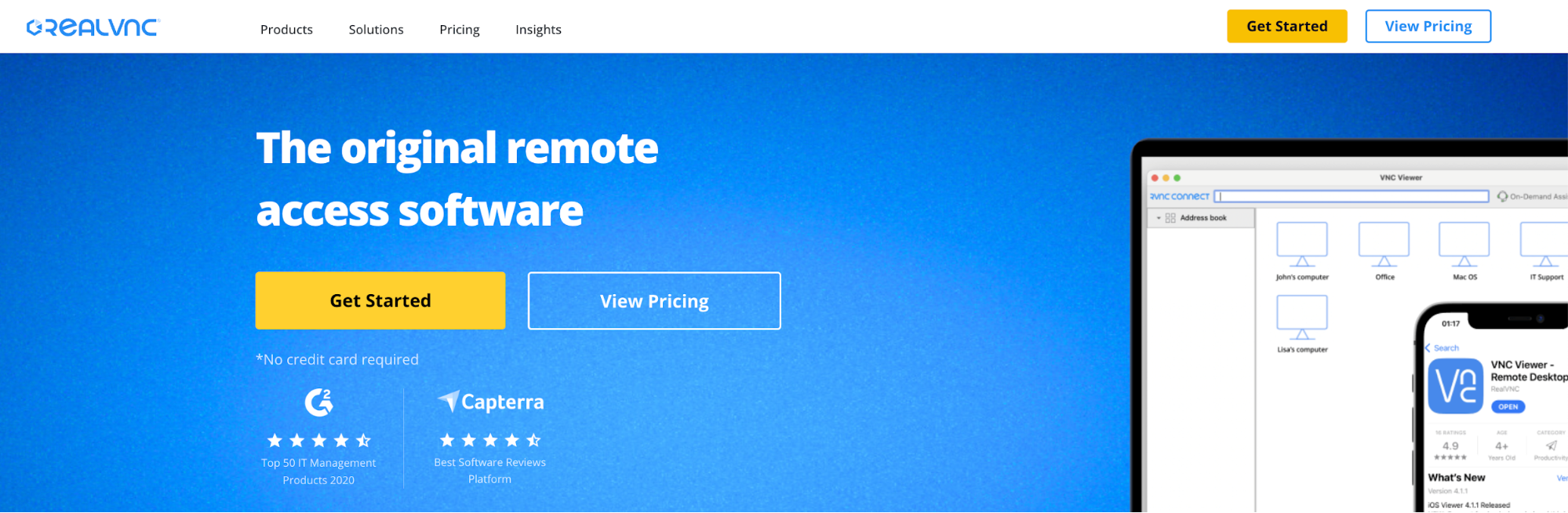Click the large Get Started button under the headline
1568x513 pixels.
380,300
